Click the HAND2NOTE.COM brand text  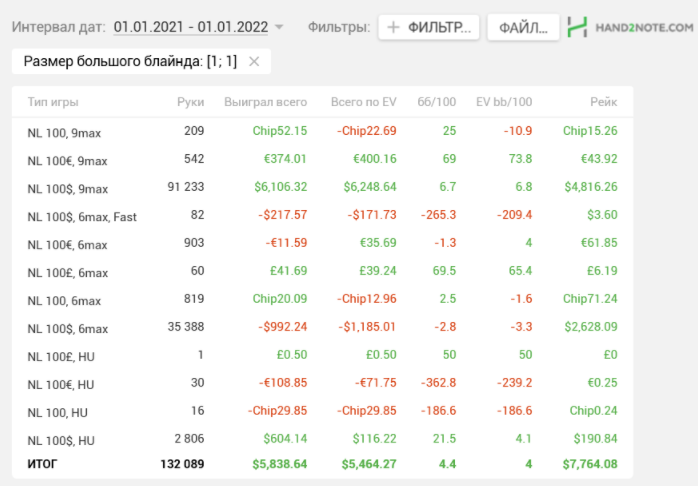[644, 27]
